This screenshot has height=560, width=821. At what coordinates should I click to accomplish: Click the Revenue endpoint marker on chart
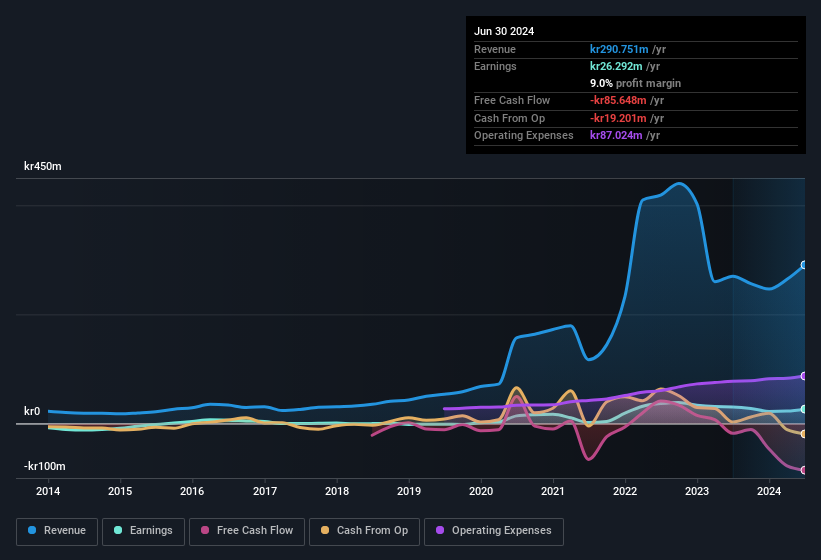(804, 265)
